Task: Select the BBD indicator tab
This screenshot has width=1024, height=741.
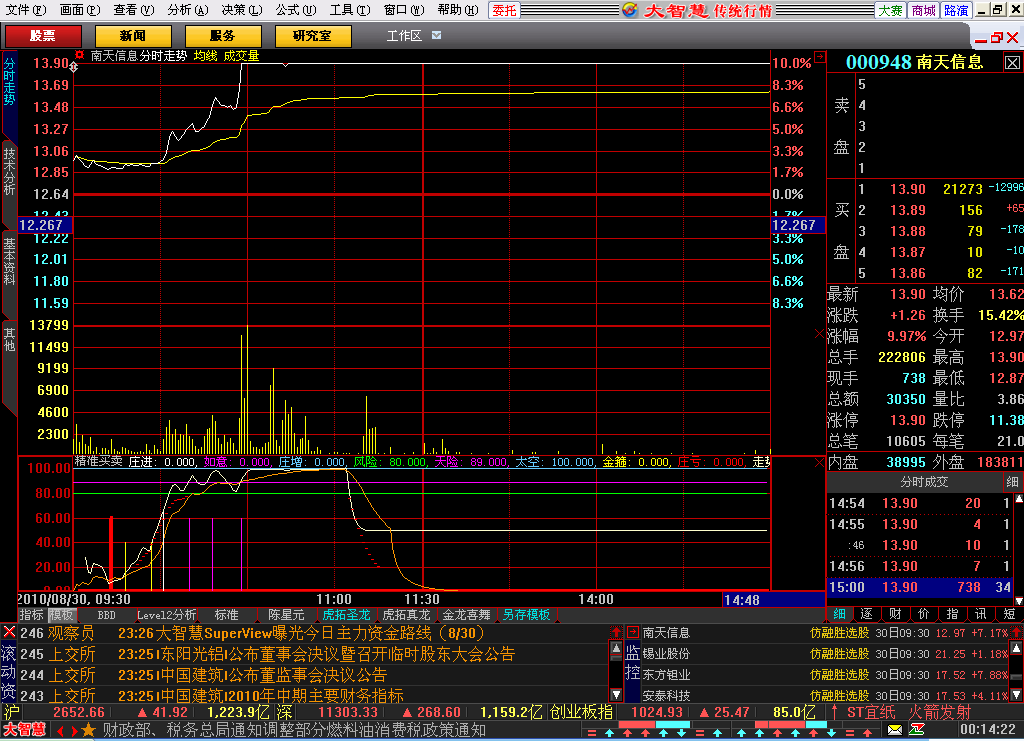Action: tap(106, 615)
